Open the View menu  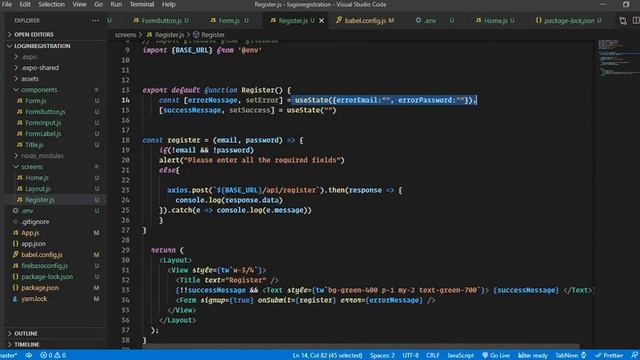tap(79, 4)
